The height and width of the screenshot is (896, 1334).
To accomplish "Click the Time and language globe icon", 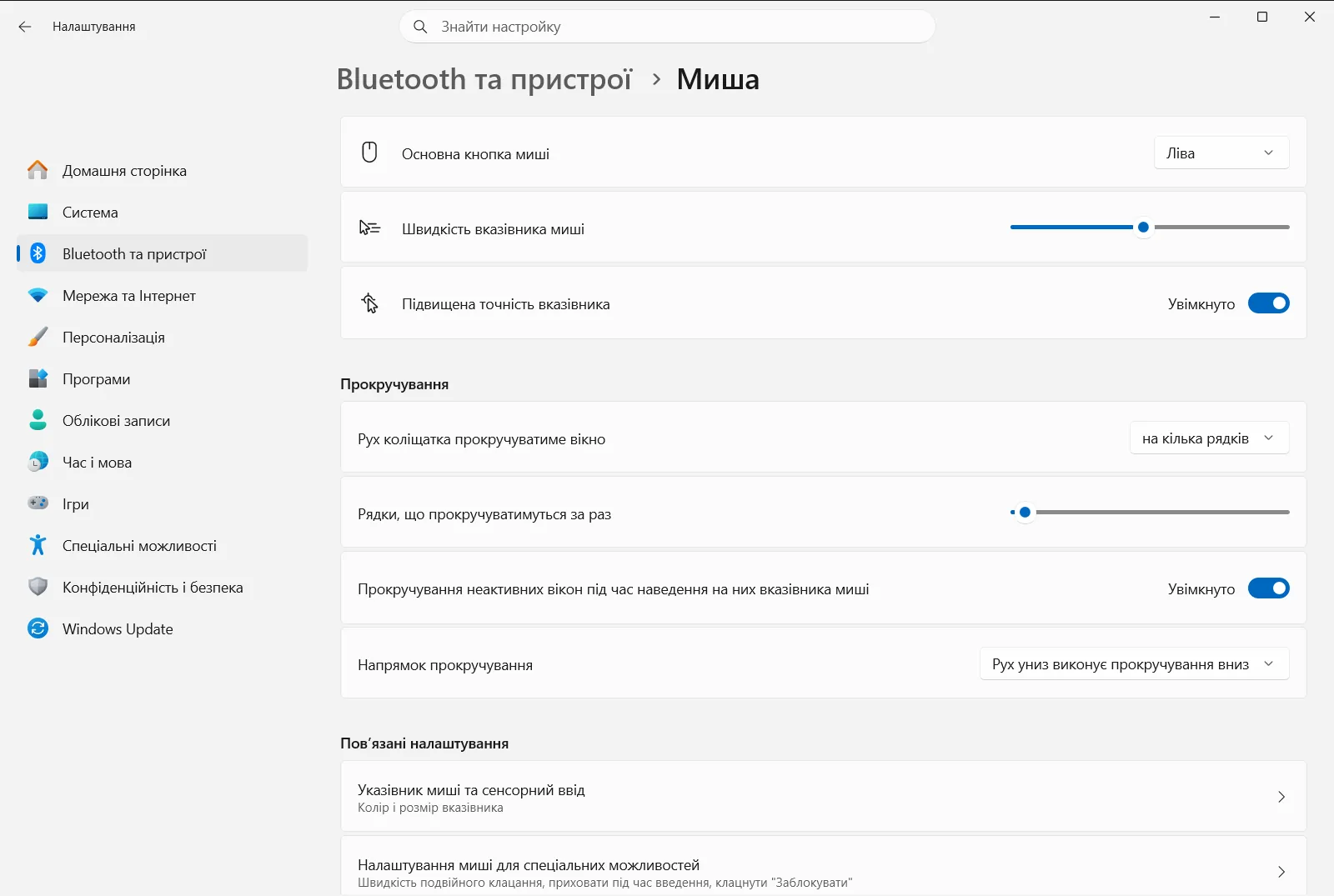I will click(x=38, y=462).
